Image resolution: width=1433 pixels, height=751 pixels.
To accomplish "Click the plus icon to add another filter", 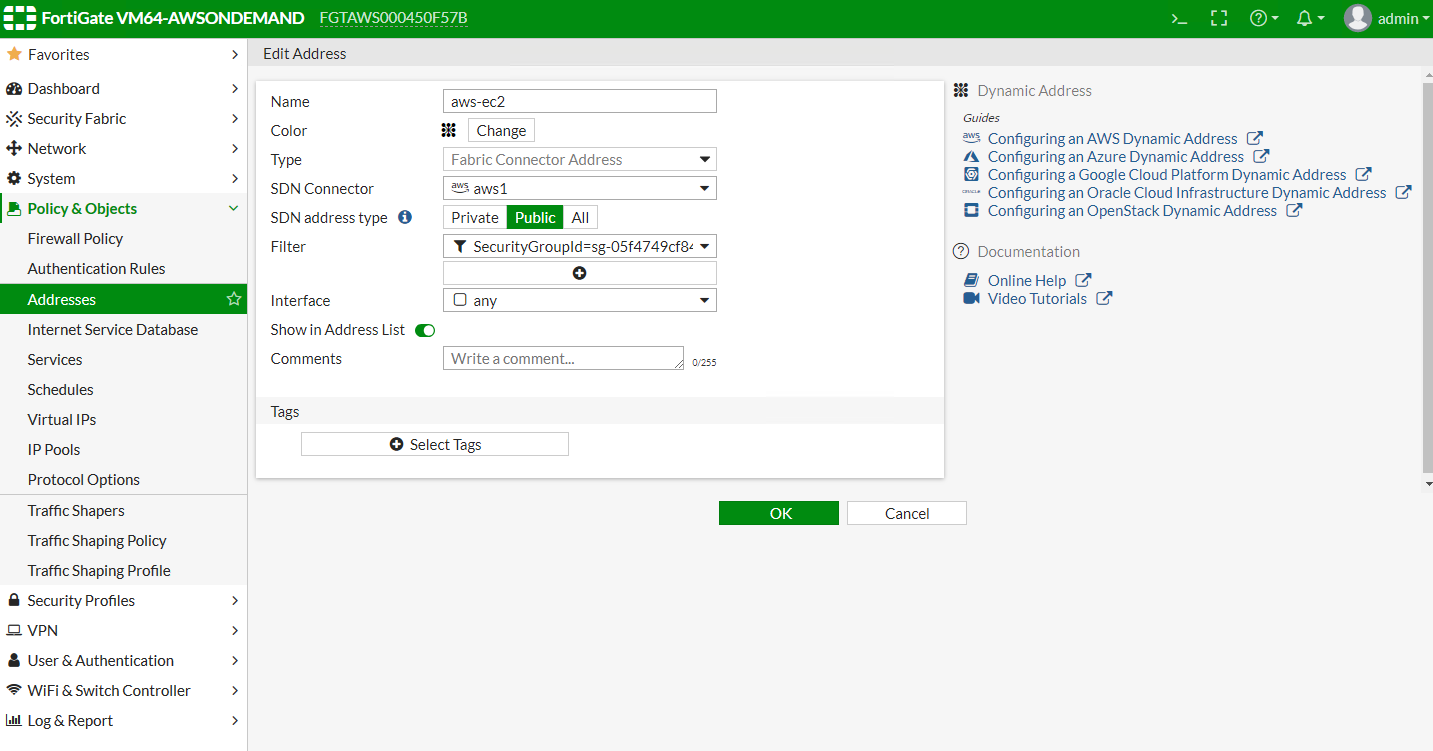I will pyautogui.click(x=579, y=272).
